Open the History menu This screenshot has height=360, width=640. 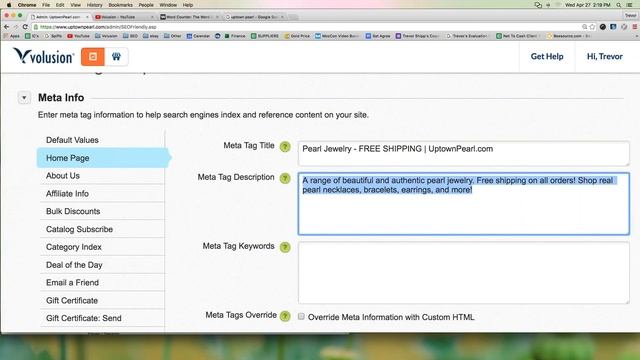pyautogui.click(x=94, y=5)
